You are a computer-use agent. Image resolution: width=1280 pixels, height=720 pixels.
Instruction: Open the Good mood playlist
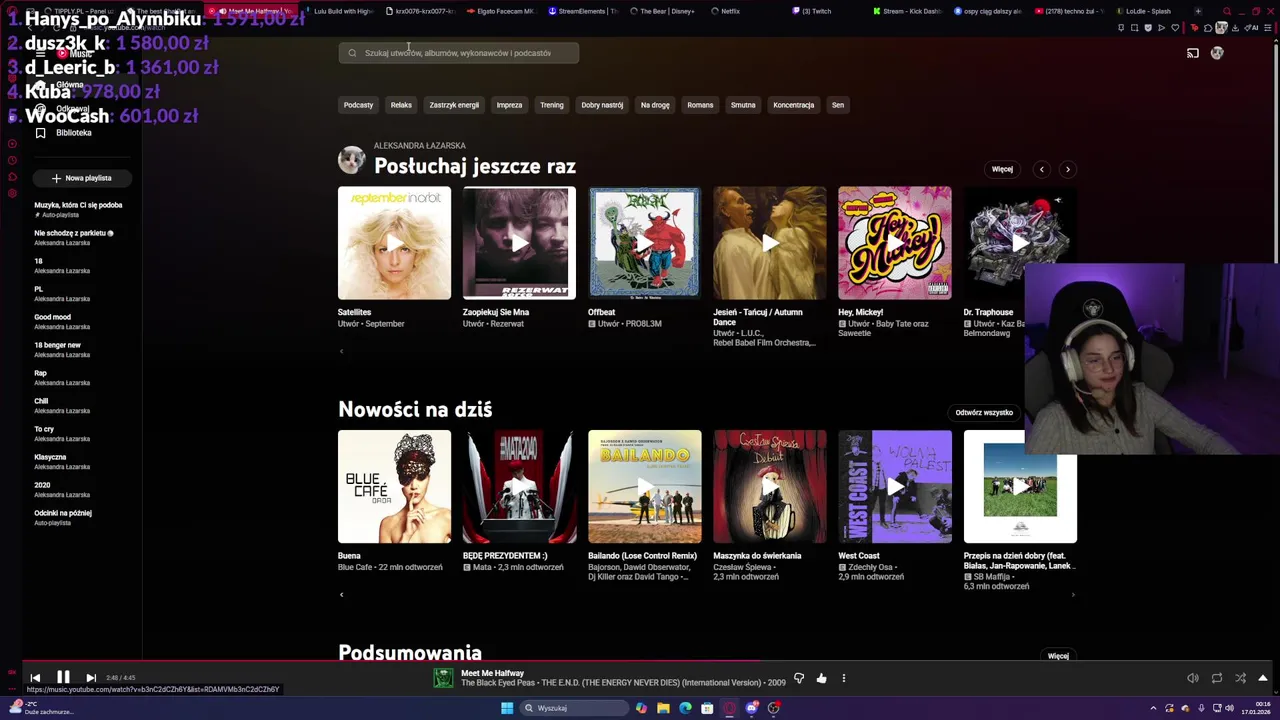click(62, 321)
